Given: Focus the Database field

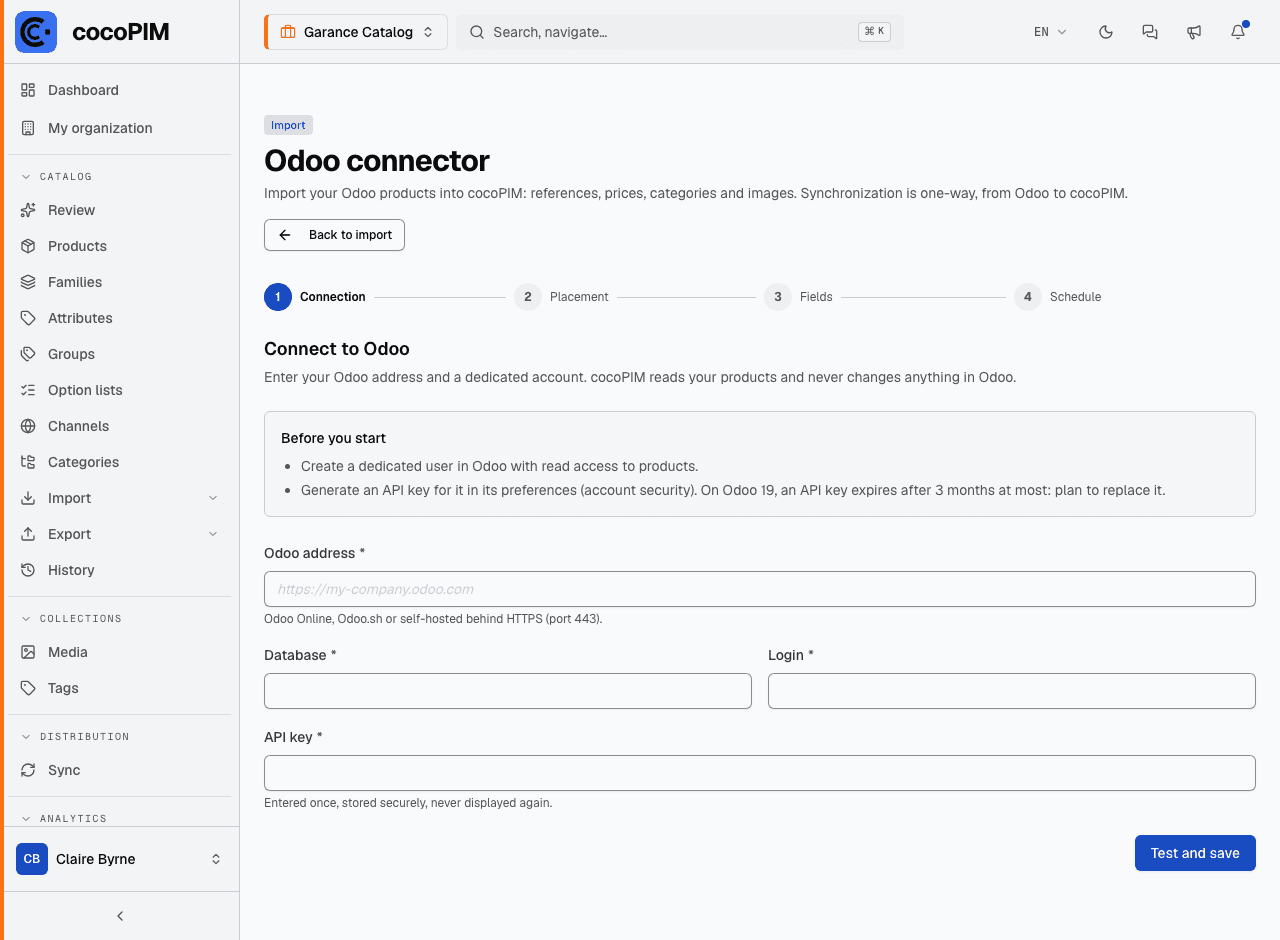Looking at the screenshot, I should [508, 691].
